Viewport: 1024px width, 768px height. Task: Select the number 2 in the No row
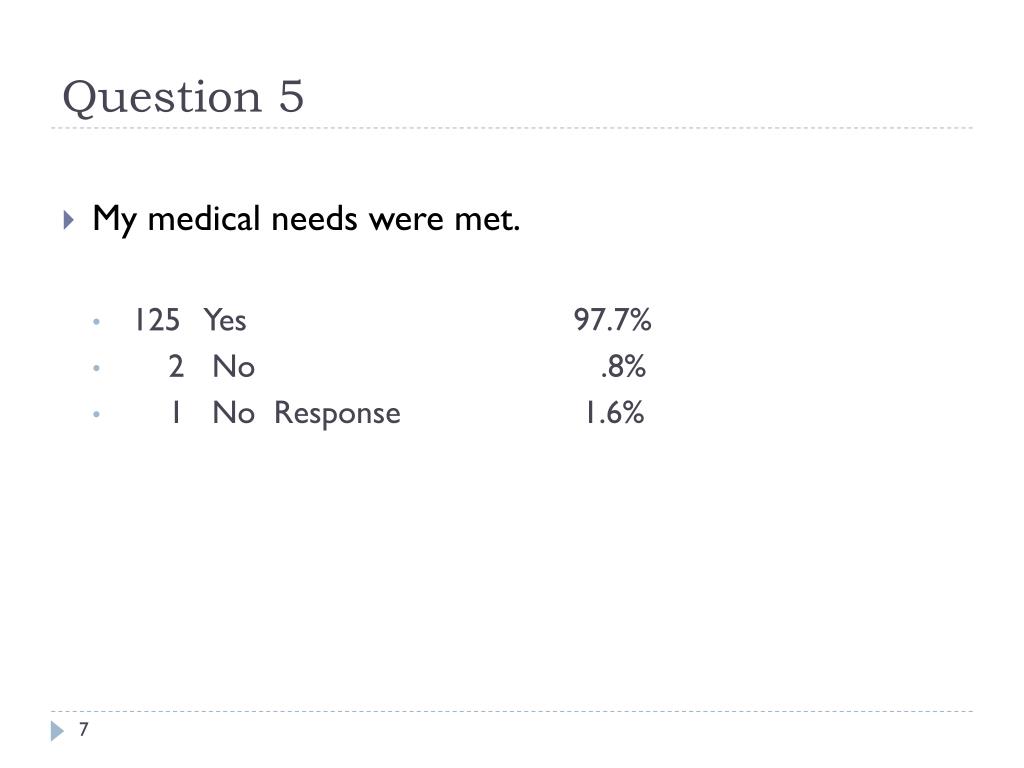coord(176,366)
